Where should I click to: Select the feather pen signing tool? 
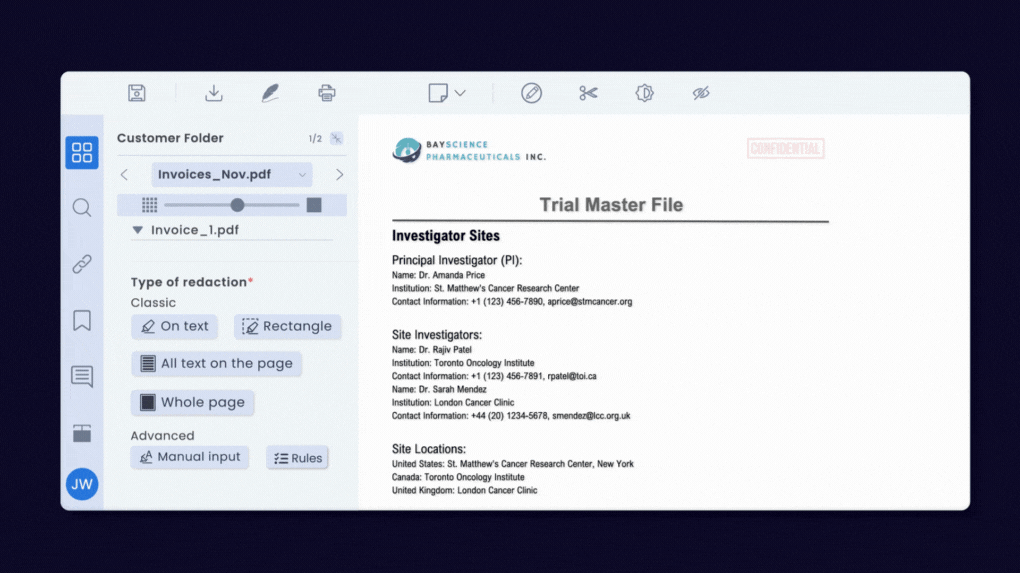click(x=270, y=93)
